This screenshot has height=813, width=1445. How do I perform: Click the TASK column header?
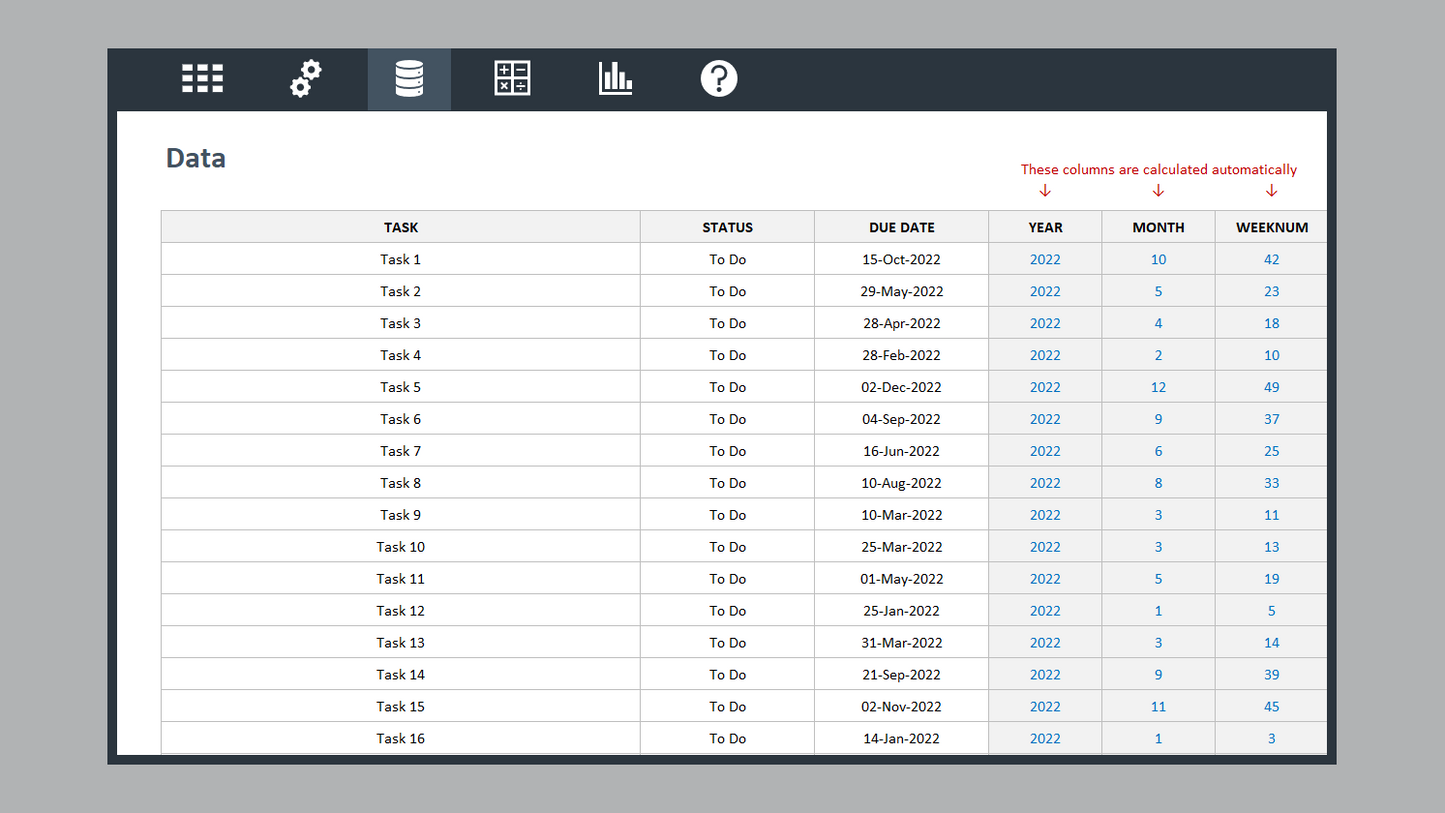(400, 227)
